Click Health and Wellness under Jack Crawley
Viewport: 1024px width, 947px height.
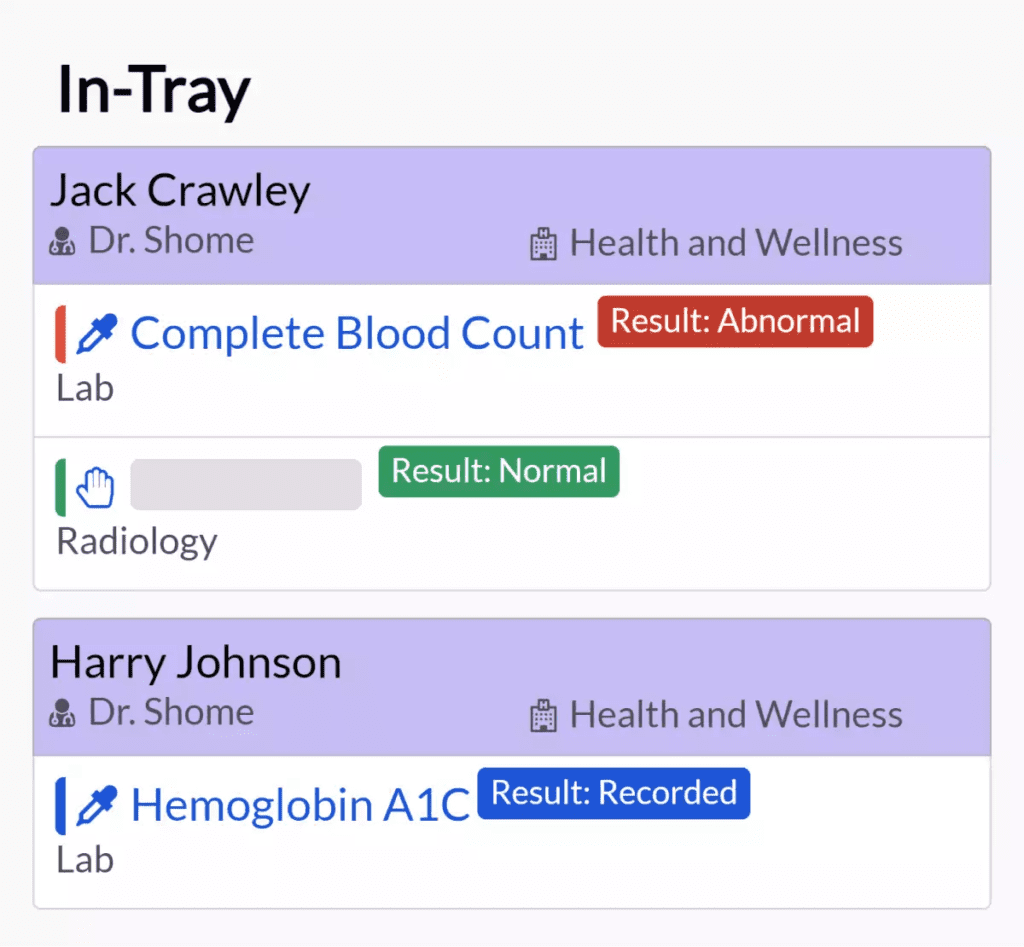(736, 243)
